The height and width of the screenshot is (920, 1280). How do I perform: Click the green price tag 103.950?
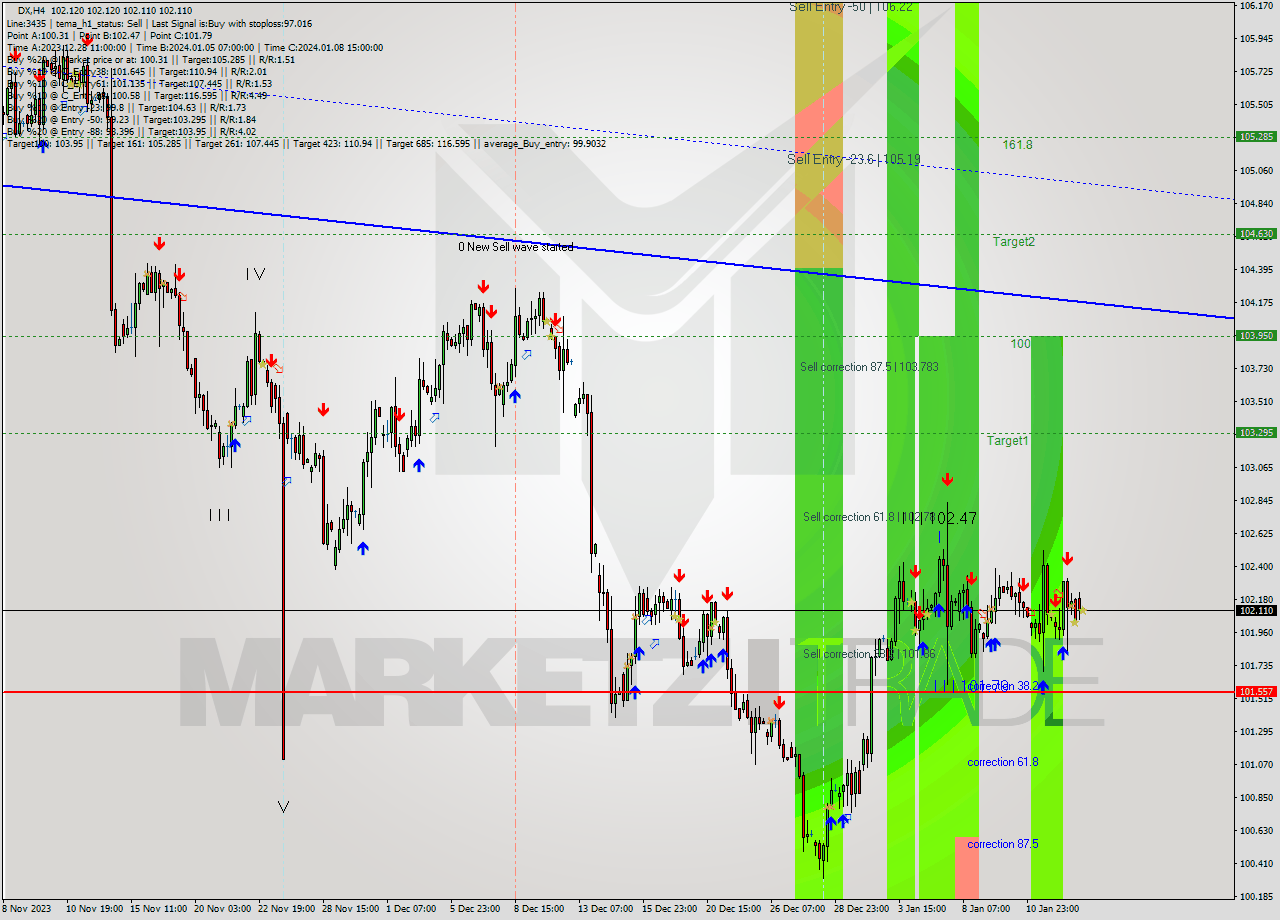[x=1256, y=336]
